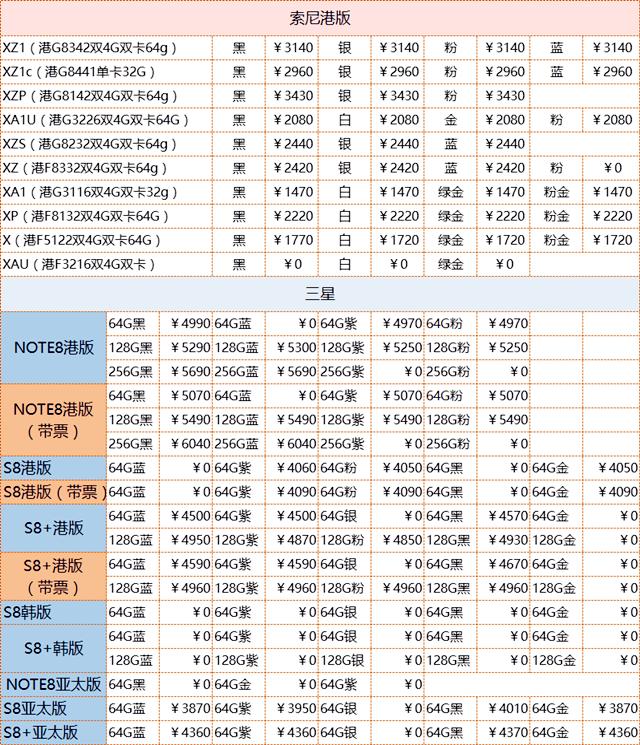The width and height of the screenshot is (640, 745).
Task: Click the 64G蓝 cell in S8+亚太版 row
Action: coord(133,733)
